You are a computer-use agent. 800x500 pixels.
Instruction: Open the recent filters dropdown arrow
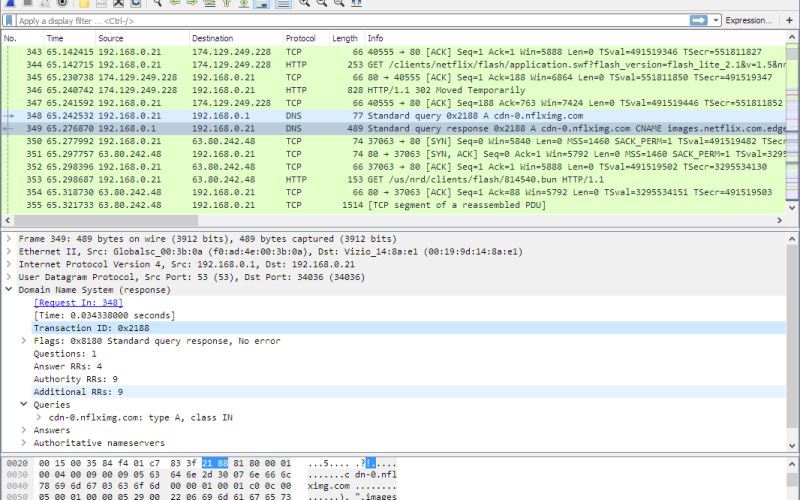point(716,20)
